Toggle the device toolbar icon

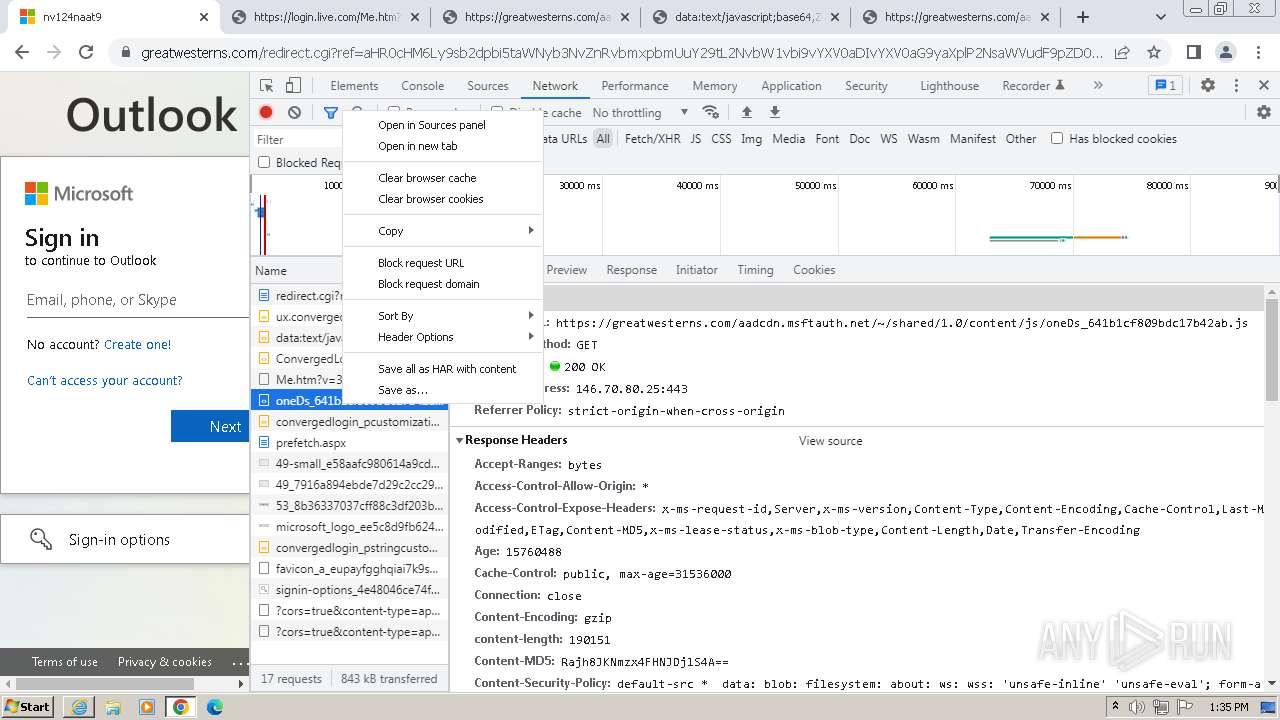[x=293, y=86]
